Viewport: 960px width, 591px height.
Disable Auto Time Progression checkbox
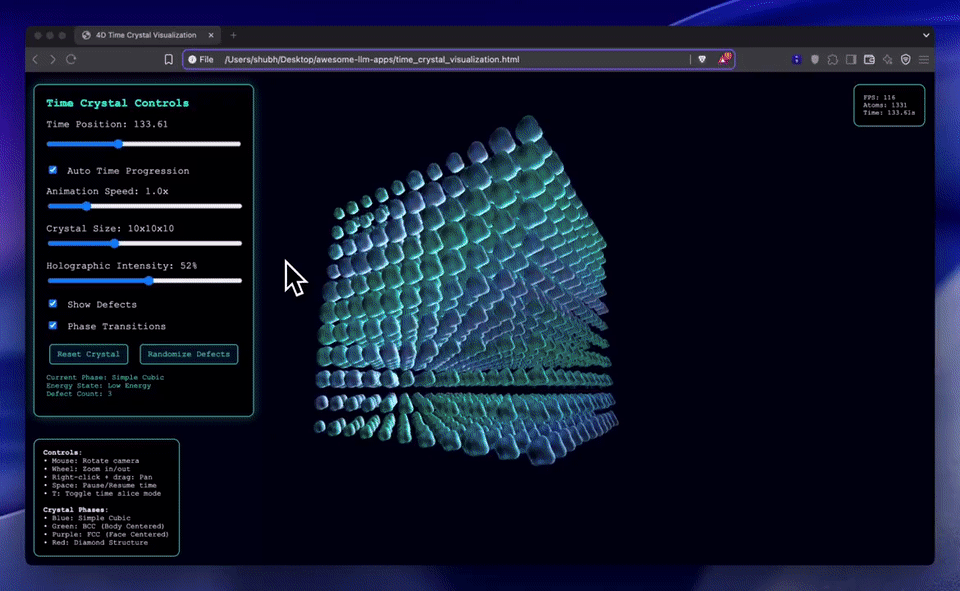click(53, 171)
